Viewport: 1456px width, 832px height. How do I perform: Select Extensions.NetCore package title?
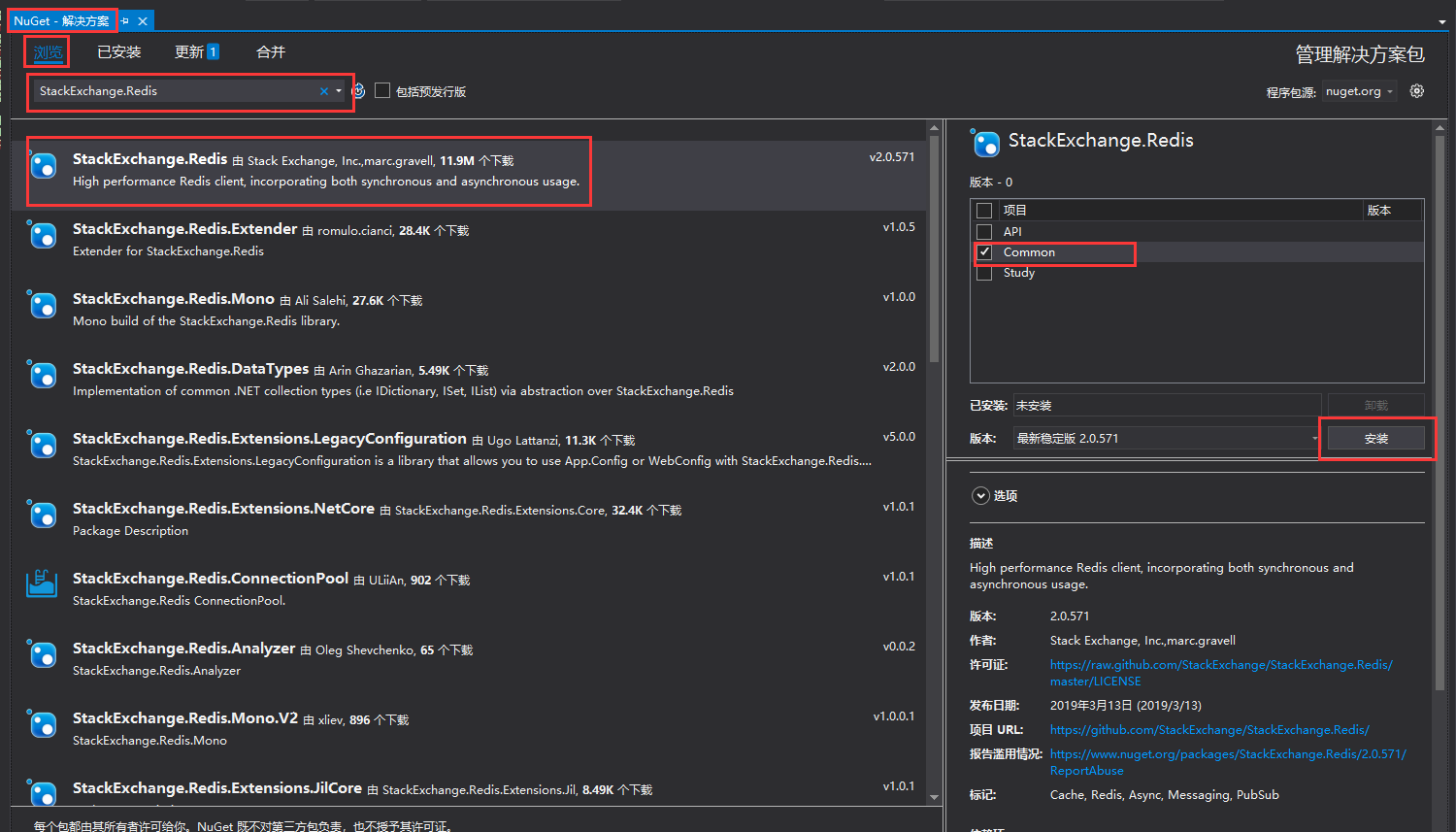[x=223, y=509]
